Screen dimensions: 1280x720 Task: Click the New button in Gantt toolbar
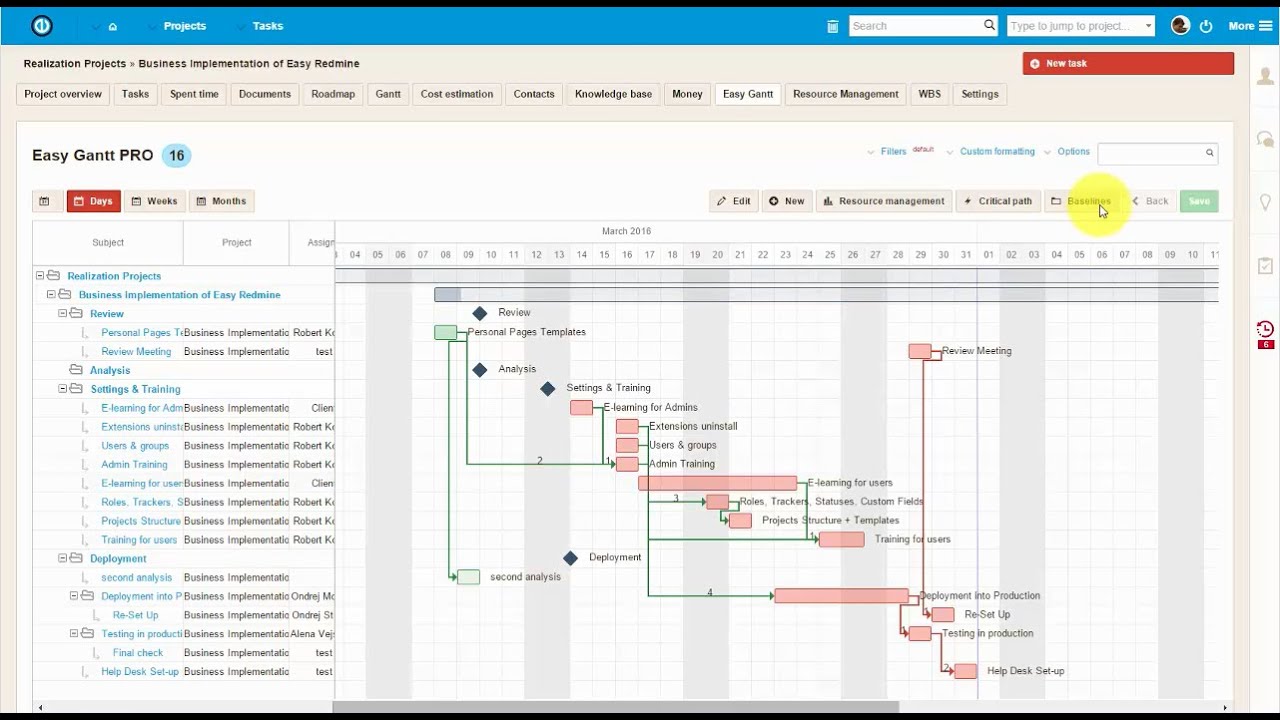[x=787, y=201]
